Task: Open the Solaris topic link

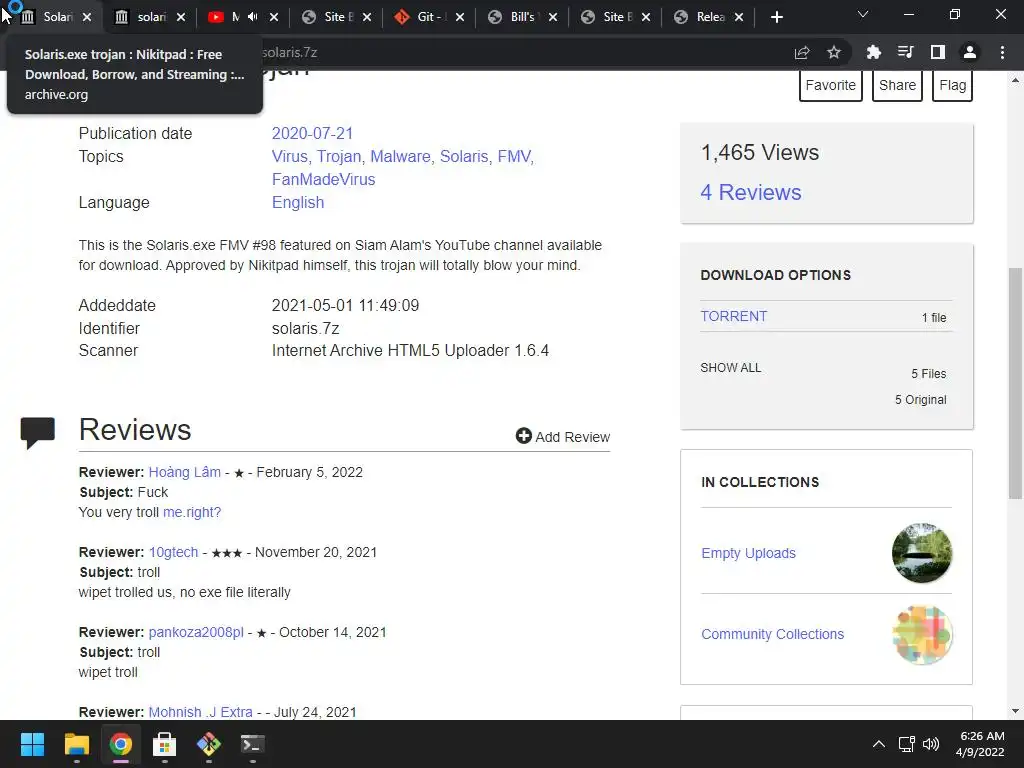Action: point(464,157)
